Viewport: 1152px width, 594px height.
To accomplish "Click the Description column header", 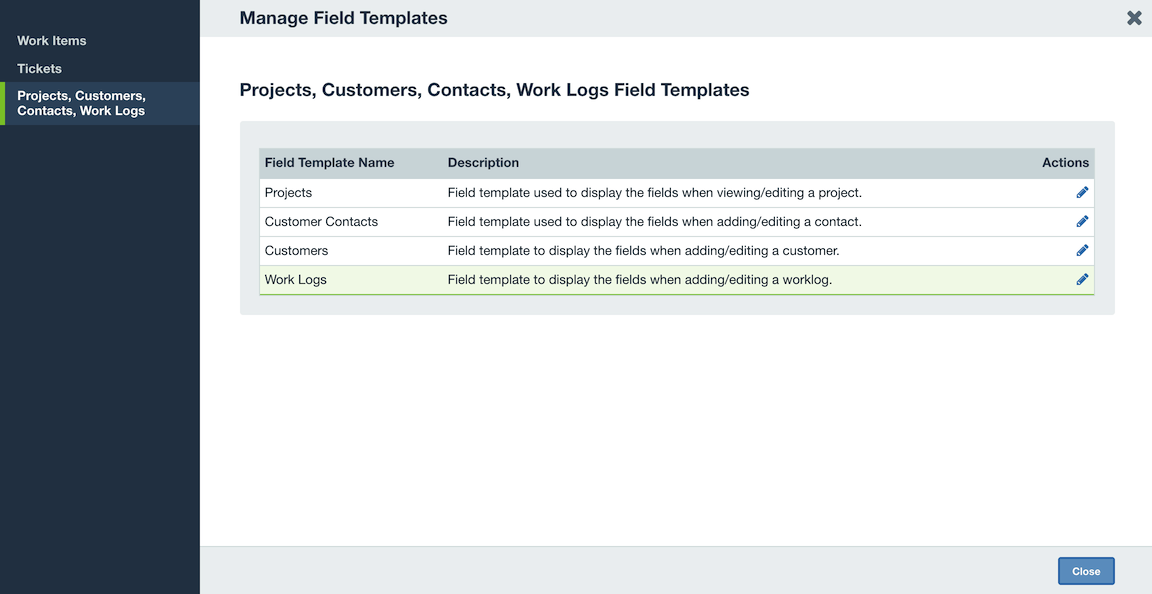I will click(x=483, y=162).
